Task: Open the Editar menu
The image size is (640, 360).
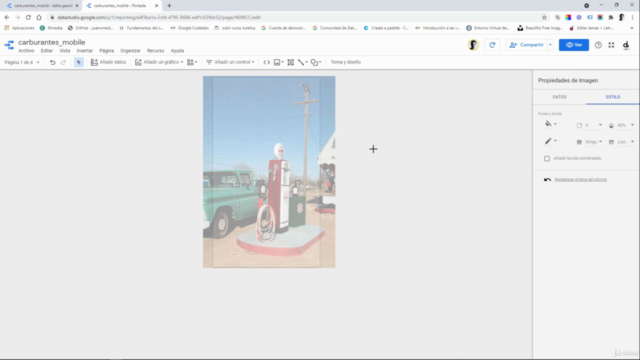Action: [47, 51]
